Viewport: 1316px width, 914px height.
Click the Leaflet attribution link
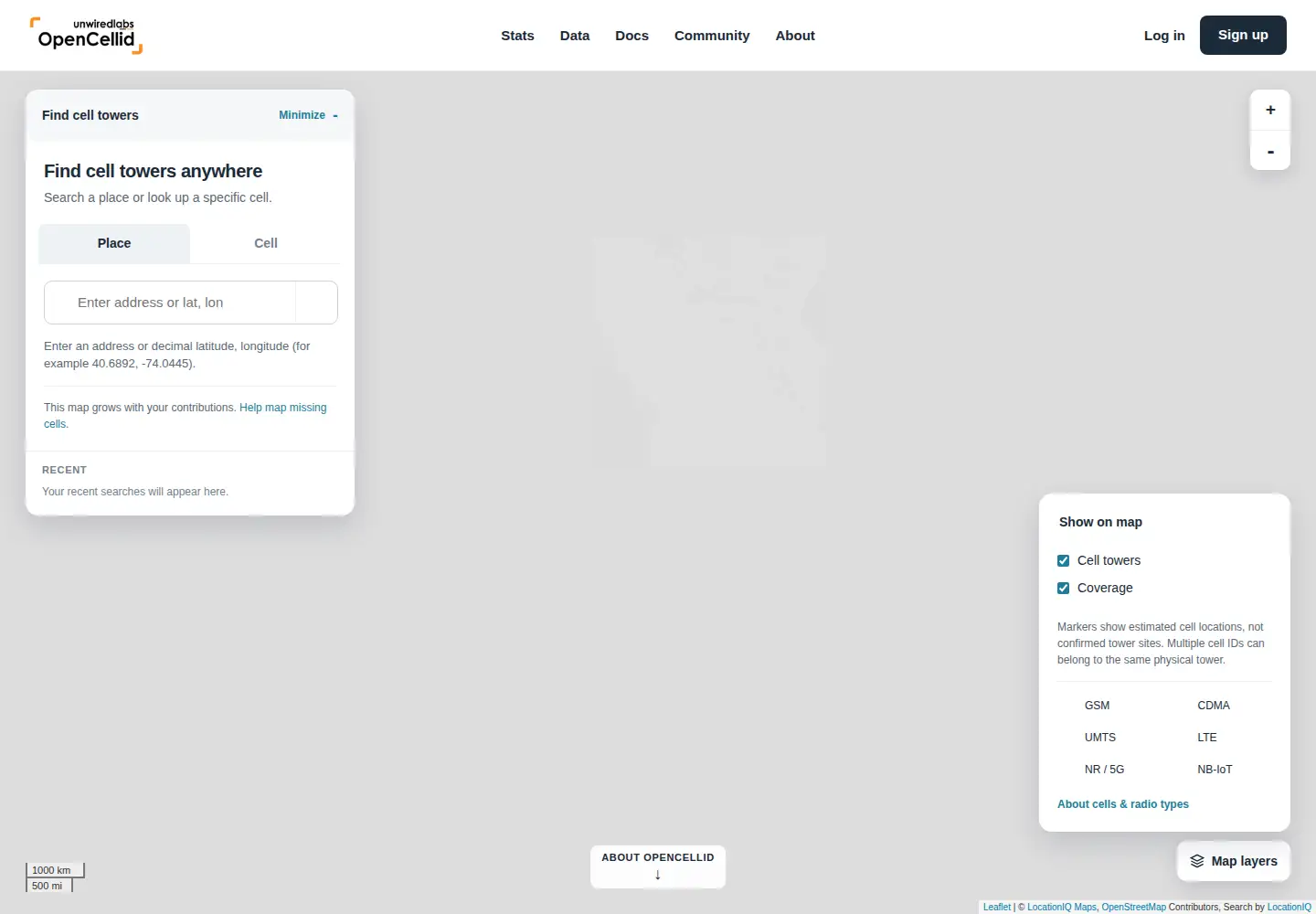tap(997, 907)
